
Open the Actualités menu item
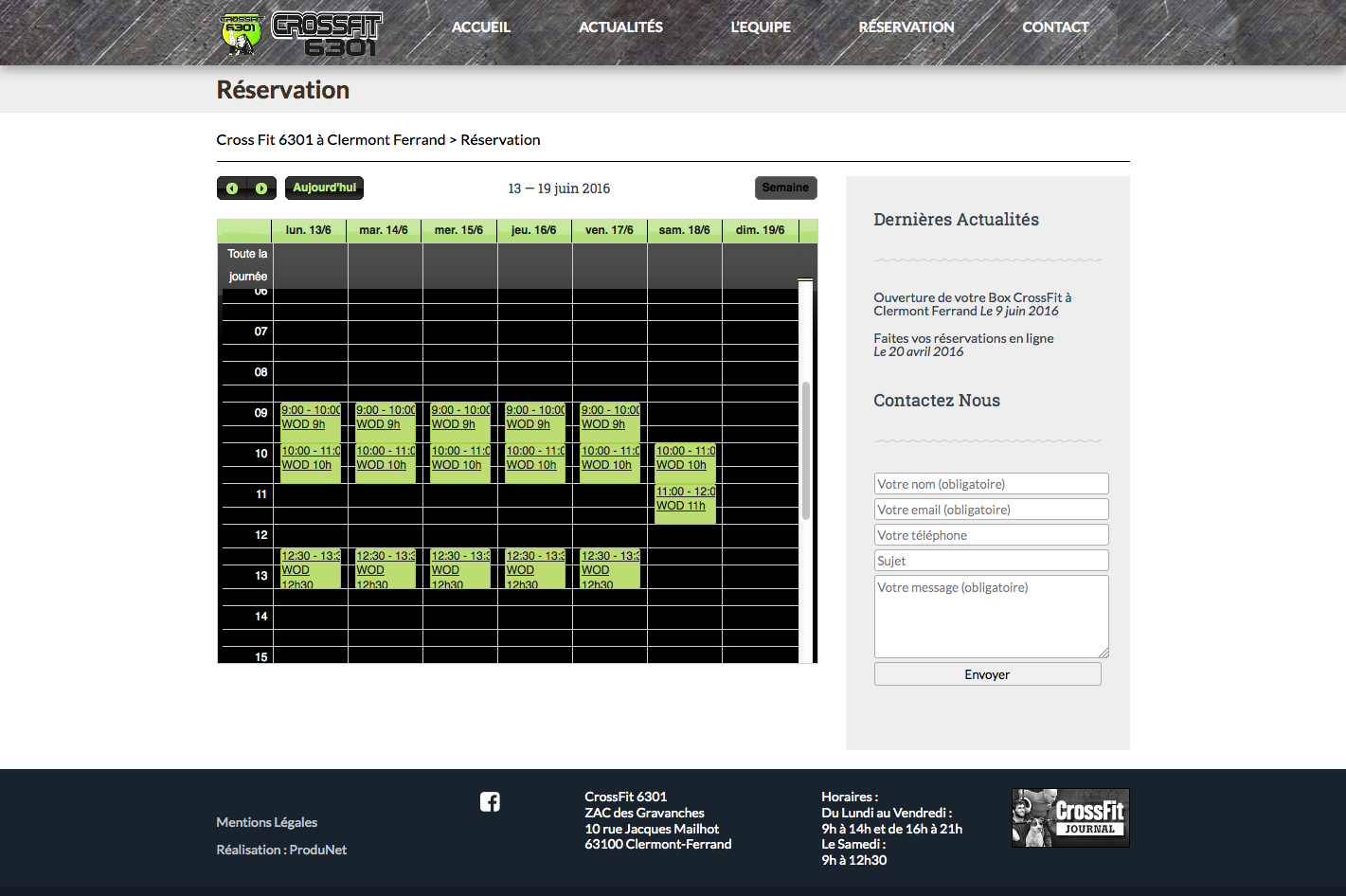[x=620, y=27]
